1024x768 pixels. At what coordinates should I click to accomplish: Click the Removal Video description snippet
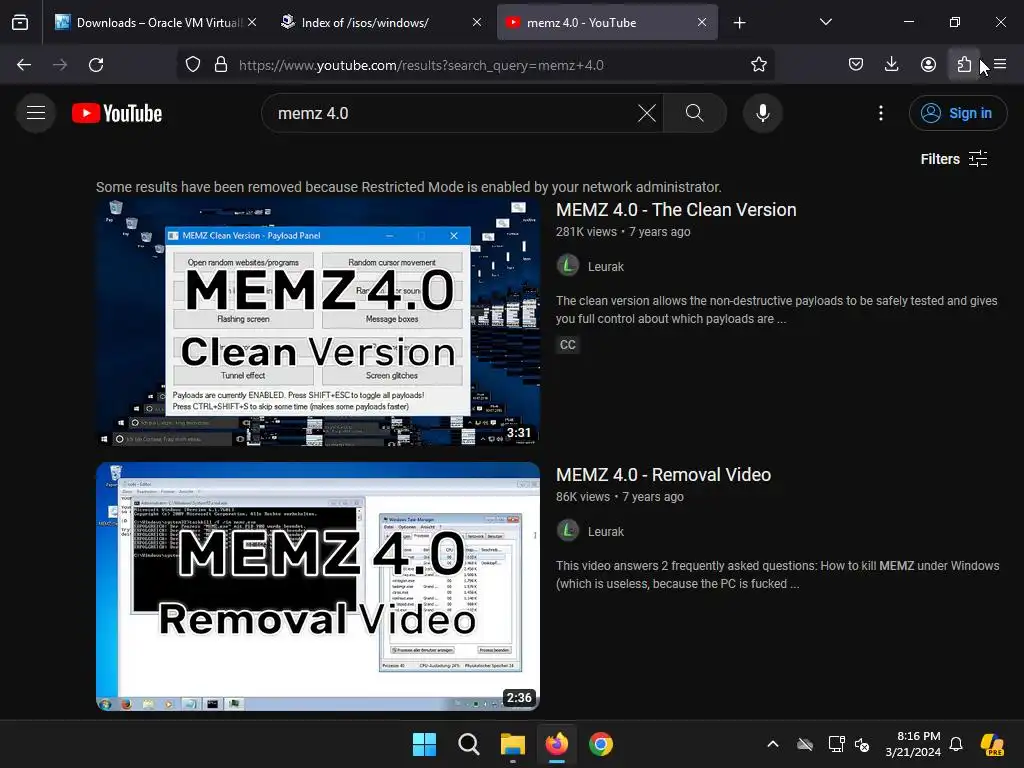coord(777,575)
